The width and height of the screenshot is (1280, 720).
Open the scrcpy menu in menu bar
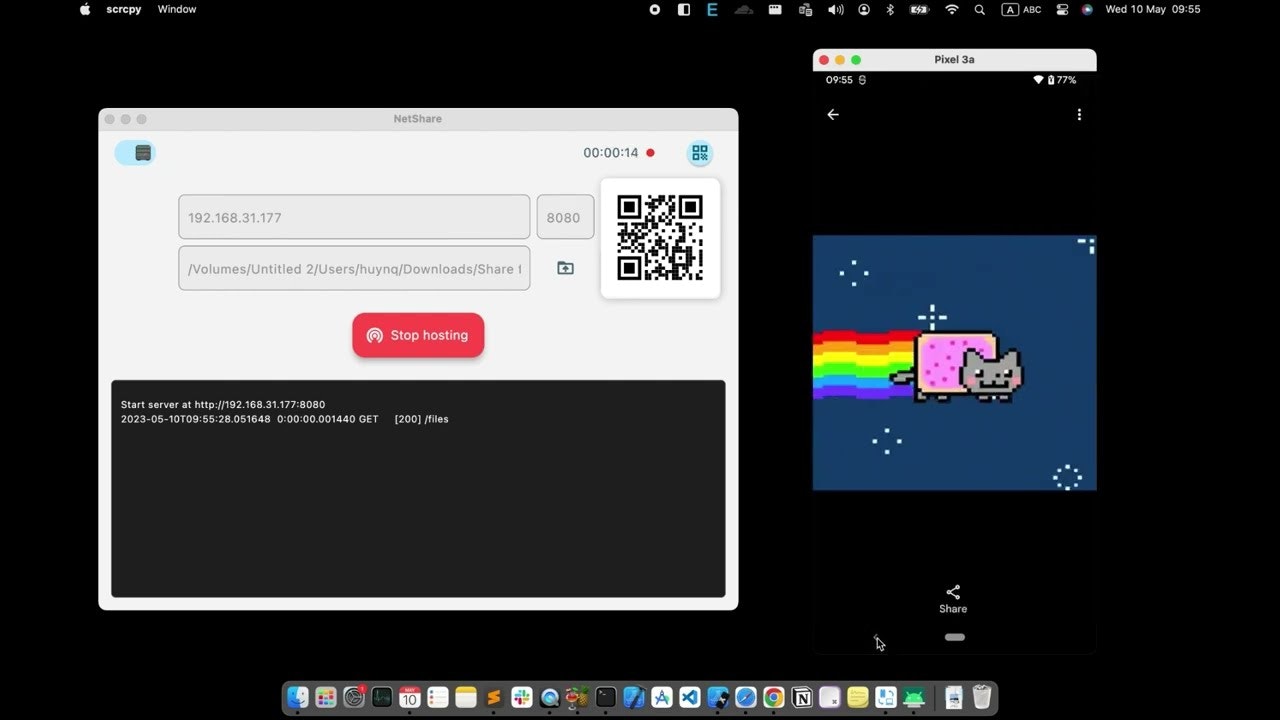click(124, 9)
